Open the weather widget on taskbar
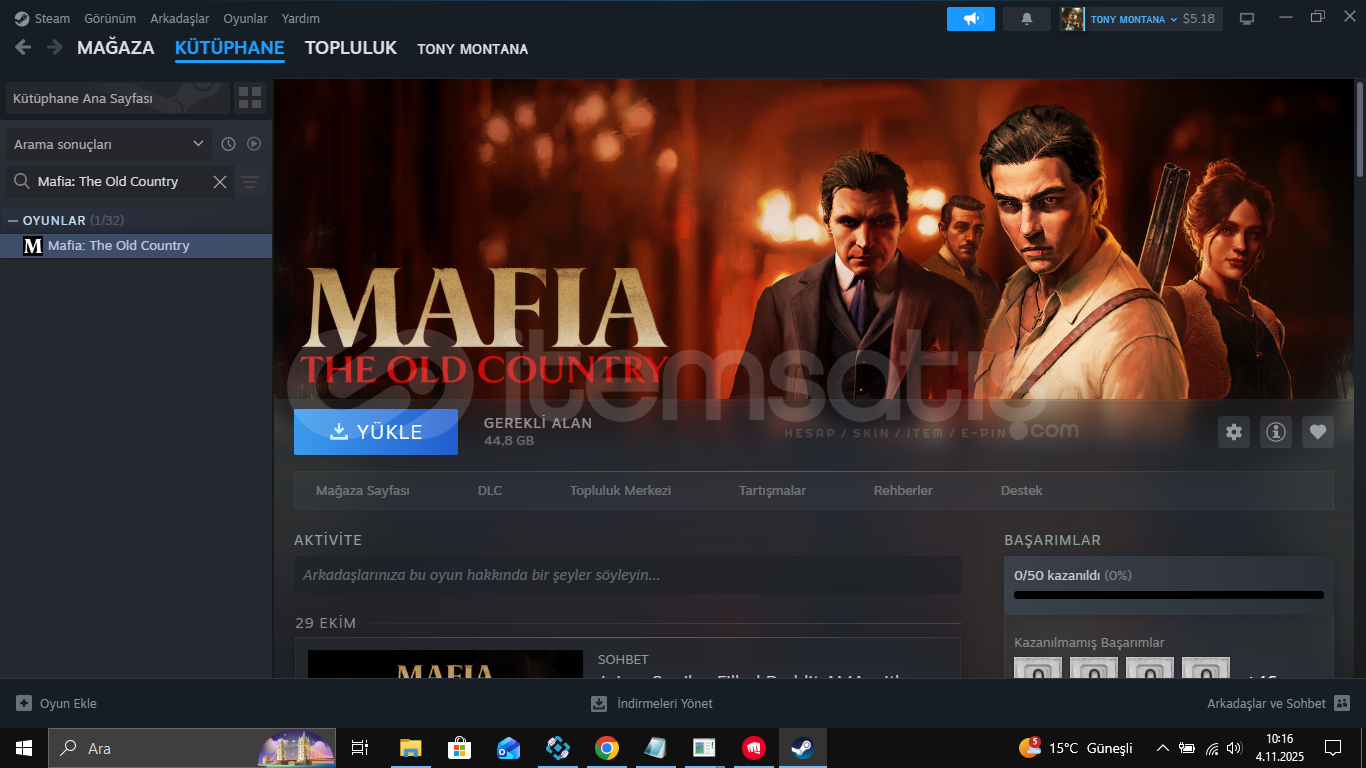Viewport: 1366px width, 768px height. pyautogui.click(x=1076, y=748)
